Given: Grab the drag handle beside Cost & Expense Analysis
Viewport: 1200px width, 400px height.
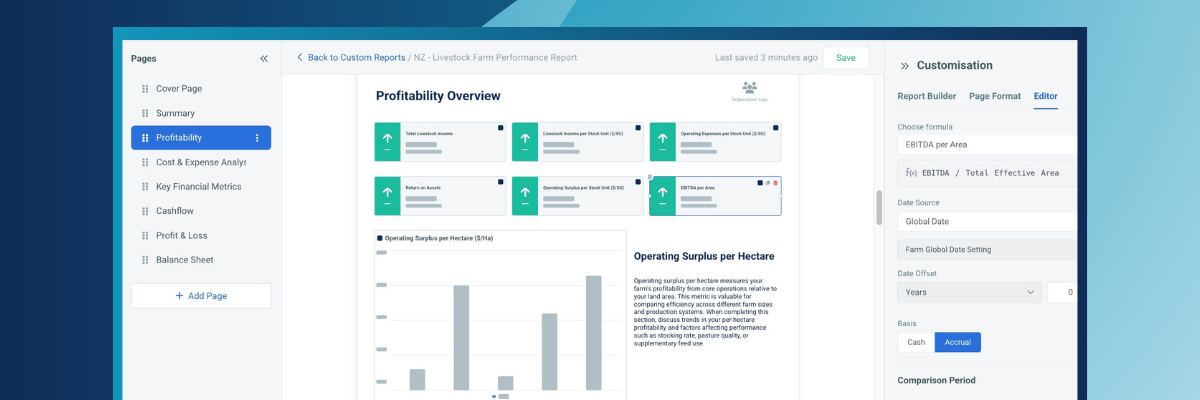Looking at the screenshot, I should point(145,162).
